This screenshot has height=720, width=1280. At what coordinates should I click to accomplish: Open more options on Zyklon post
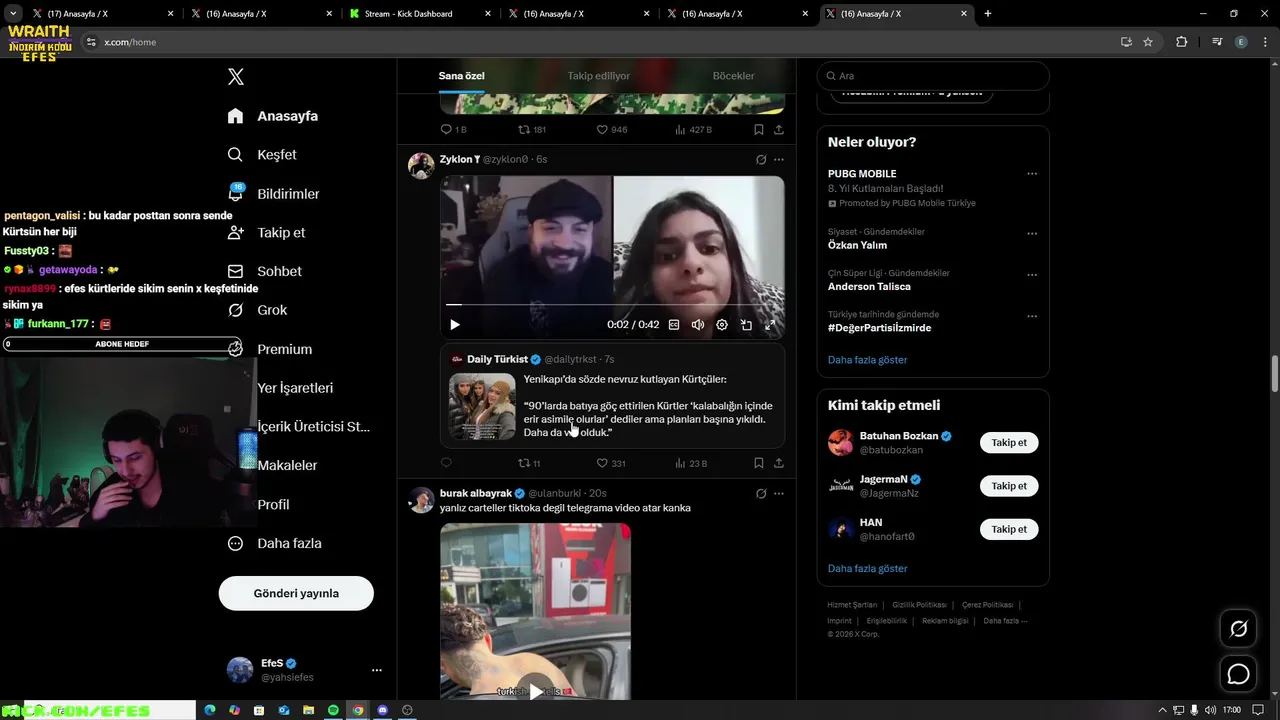[x=779, y=160]
